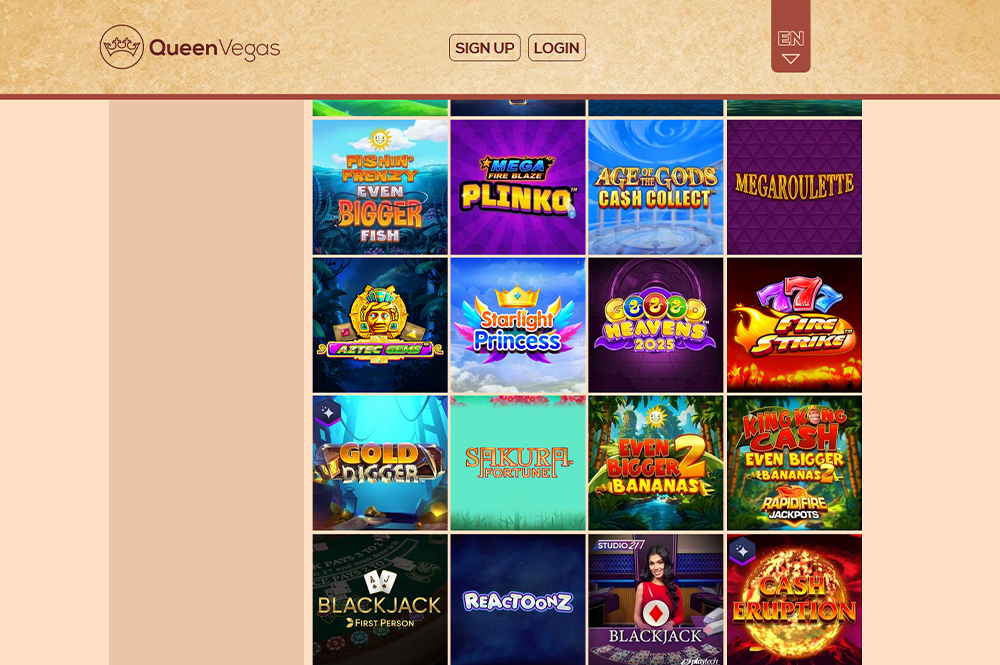Click the SIGN UP button
The height and width of the screenshot is (665, 1000).
pos(485,48)
